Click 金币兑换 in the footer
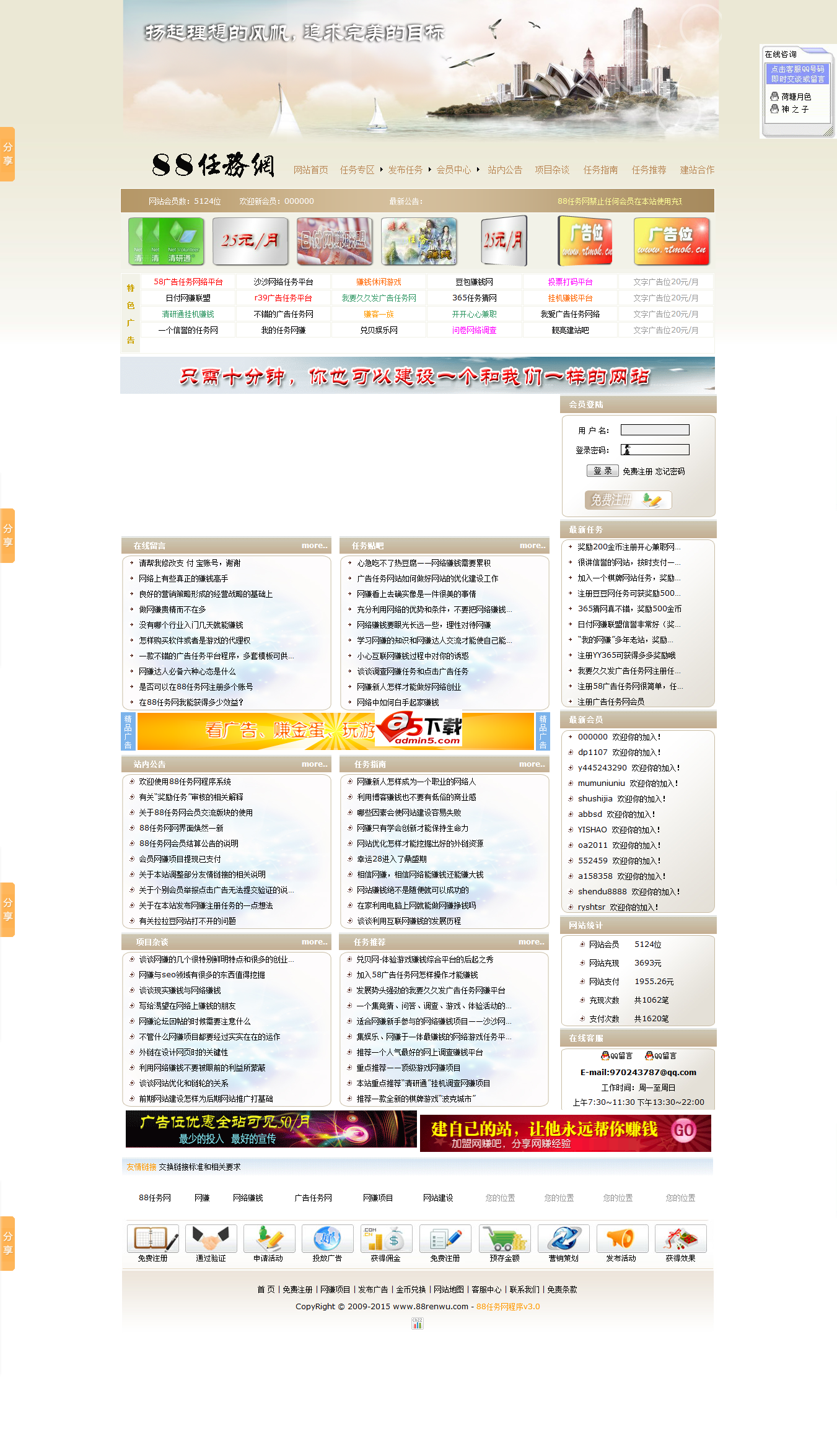The height and width of the screenshot is (1456, 837). pos(411,1289)
